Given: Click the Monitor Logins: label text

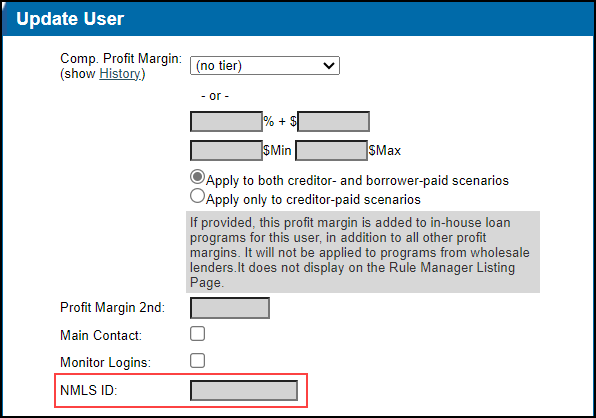Looking at the screenshot, I should [105, 363].
